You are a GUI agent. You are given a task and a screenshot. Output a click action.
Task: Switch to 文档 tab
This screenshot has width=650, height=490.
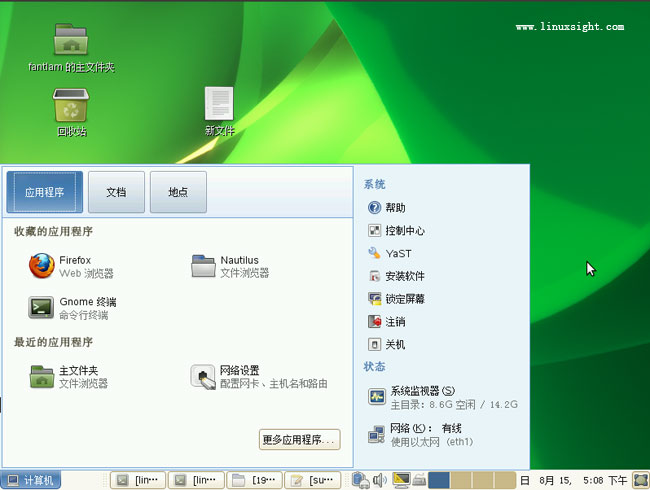(116, 192)
